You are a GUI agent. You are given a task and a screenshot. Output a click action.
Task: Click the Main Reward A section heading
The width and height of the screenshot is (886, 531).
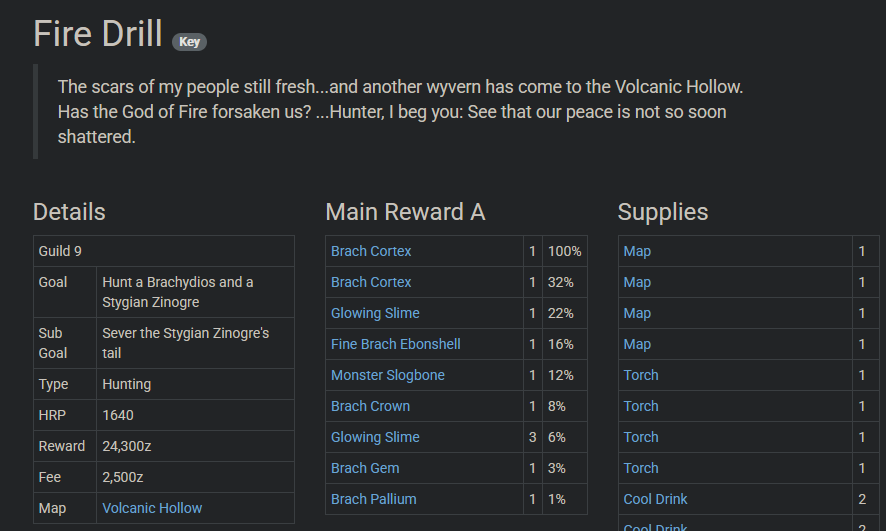[x=405, y=212]
